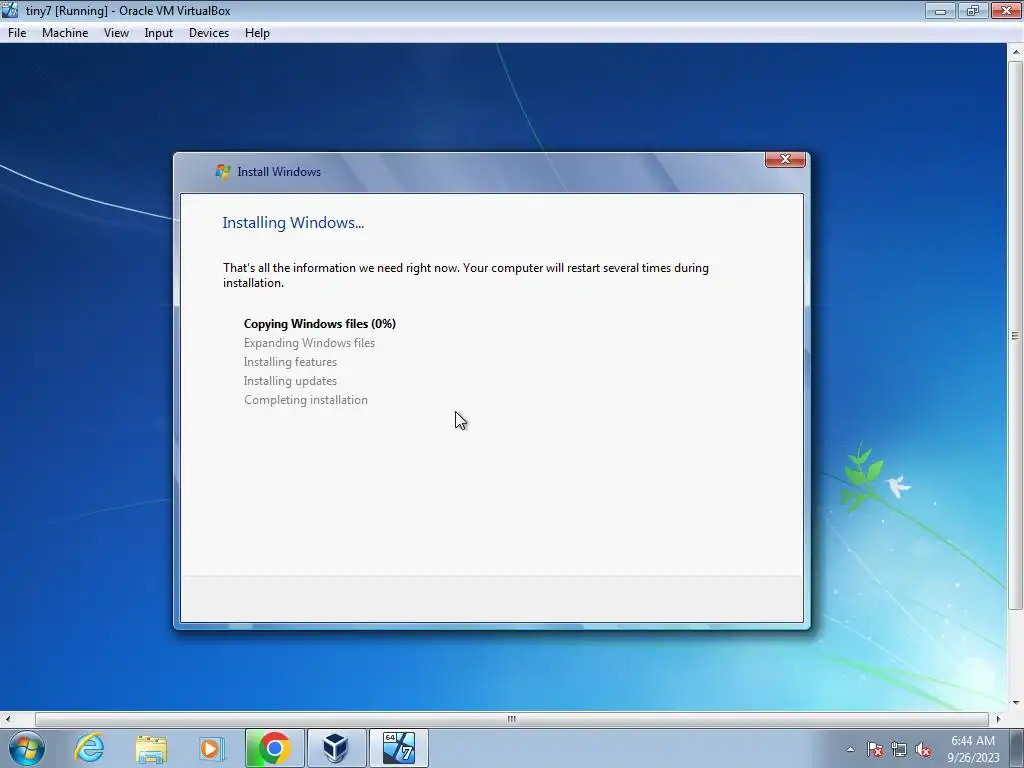
Task: Click the scroll-right arrow of horizontal scrollbar
Action: (x=998, y=719)
